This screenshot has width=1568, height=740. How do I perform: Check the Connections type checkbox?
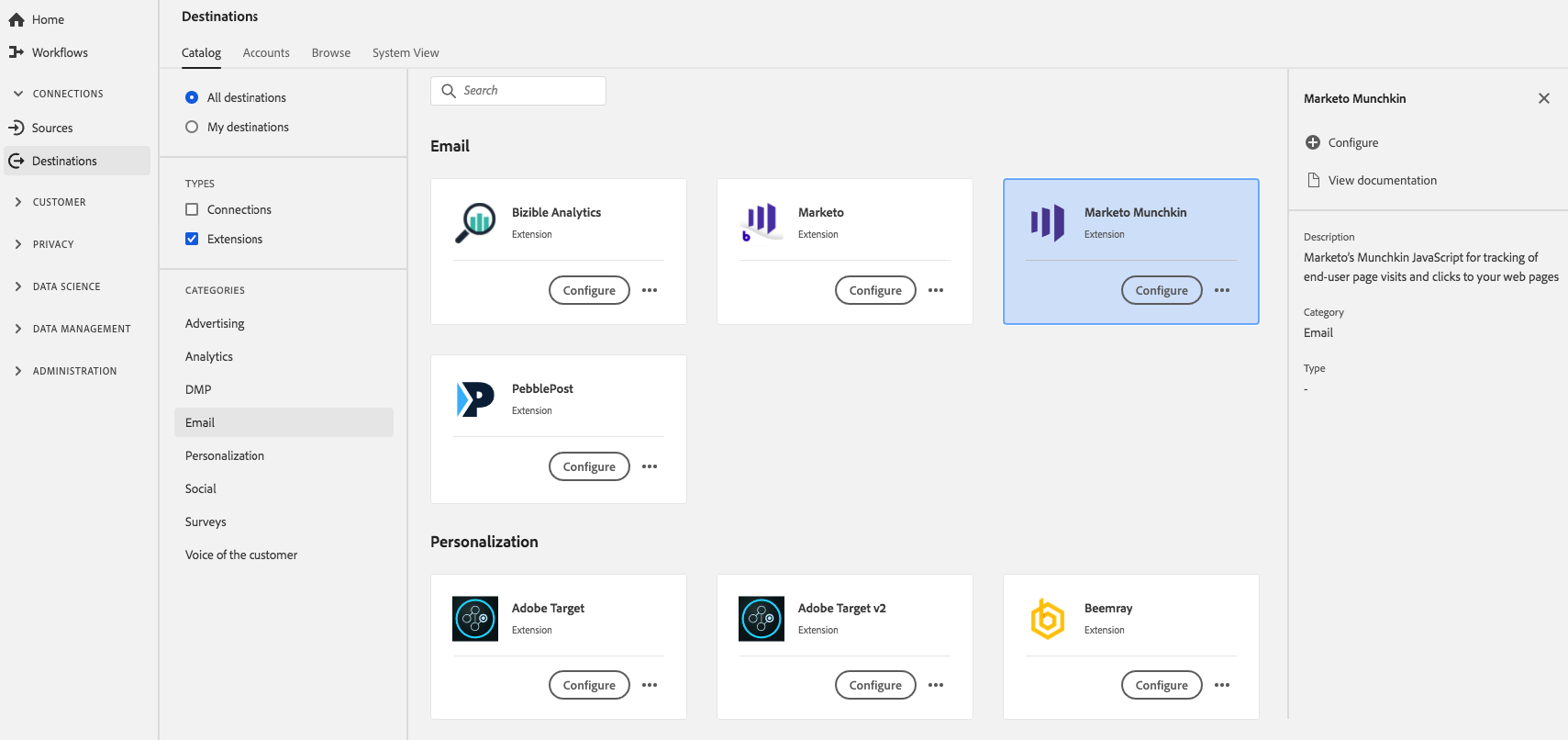[x=192, y=209]
